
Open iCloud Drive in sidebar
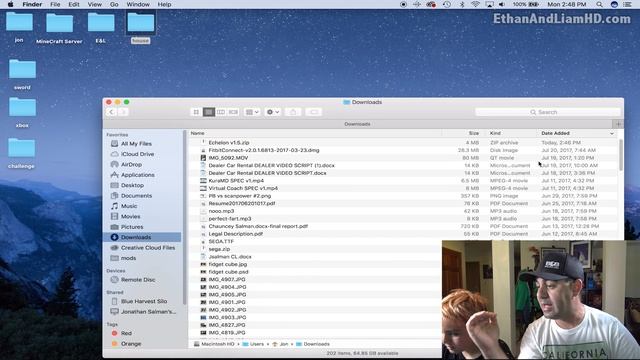click(x=137, y=154)
